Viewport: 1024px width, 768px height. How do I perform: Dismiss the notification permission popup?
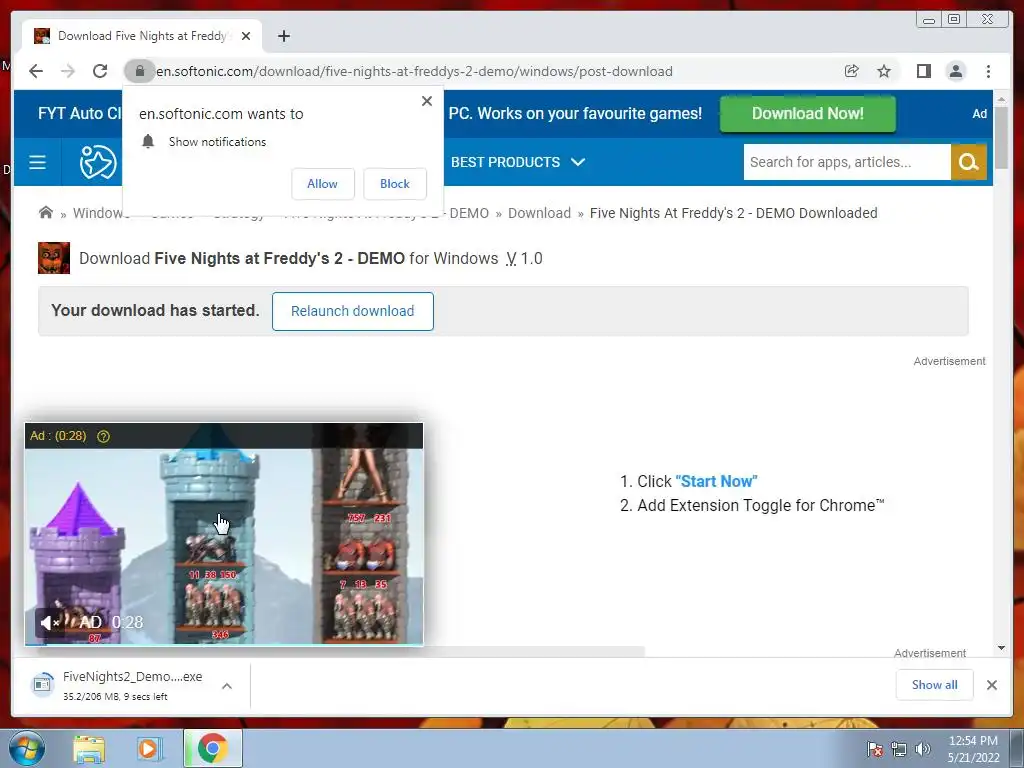pyautogui.click(x=427, y=101)
